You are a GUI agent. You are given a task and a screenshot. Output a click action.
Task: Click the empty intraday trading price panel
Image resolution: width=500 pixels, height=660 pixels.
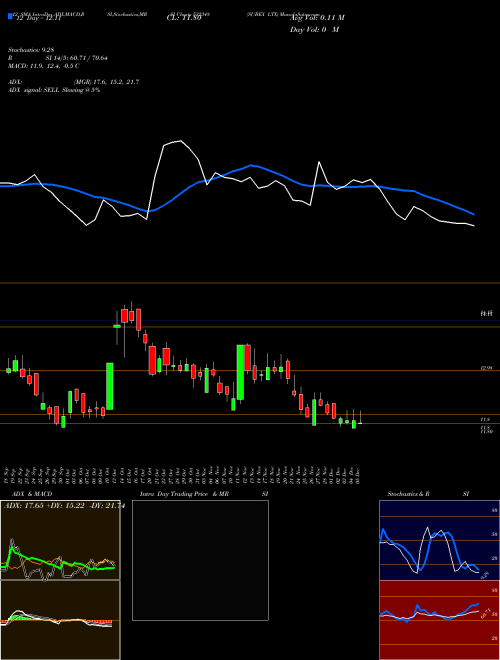(200, 560)
